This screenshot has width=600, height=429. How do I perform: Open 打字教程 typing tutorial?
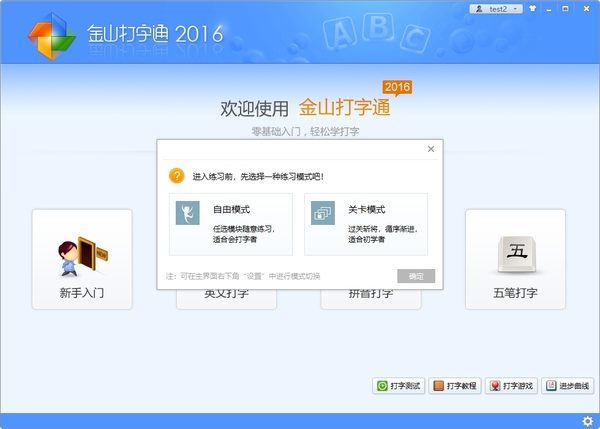coord(455,386)
